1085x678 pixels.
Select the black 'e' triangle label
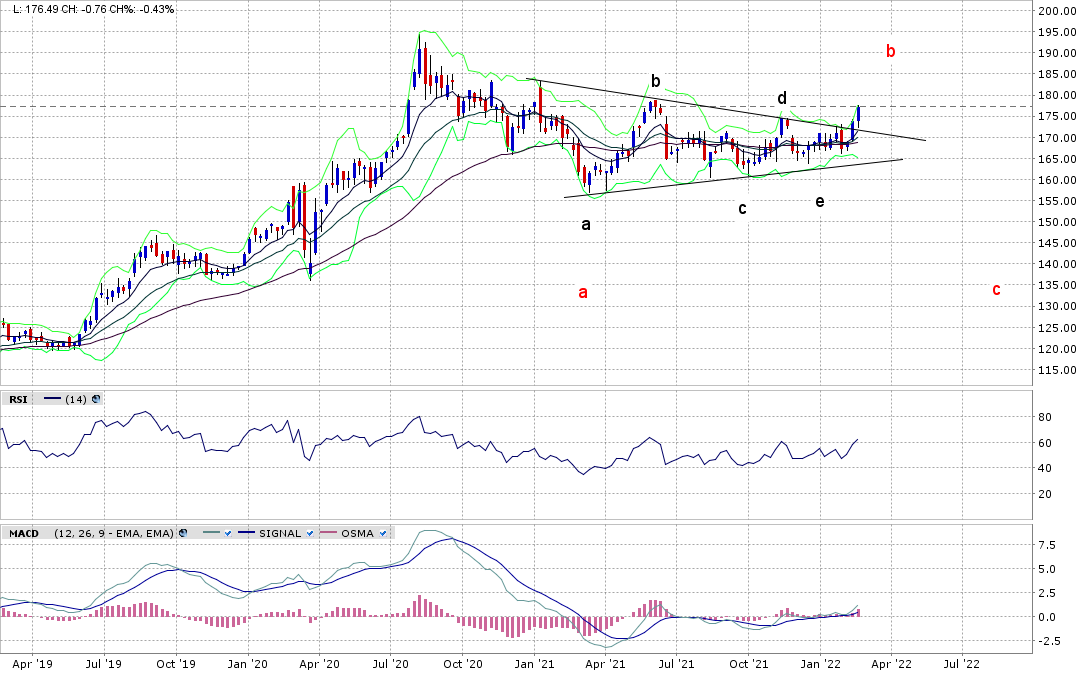[x=820, y=201]
